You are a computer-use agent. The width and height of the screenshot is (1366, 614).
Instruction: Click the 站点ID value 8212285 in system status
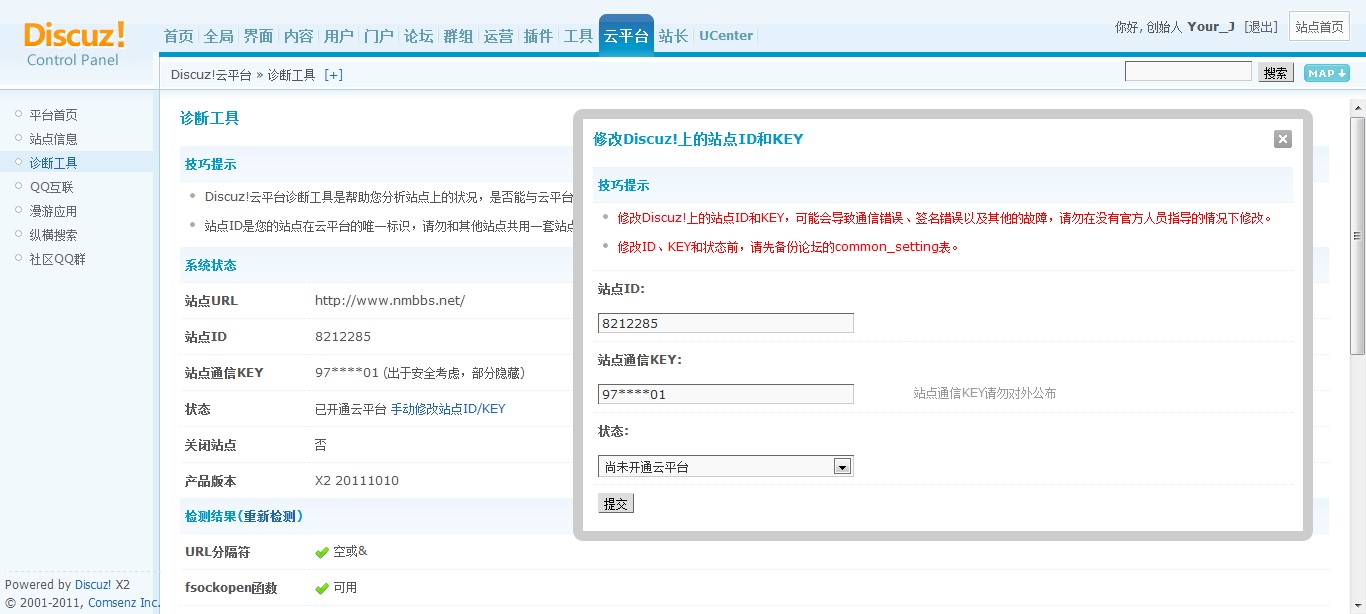tap(343, 337)
